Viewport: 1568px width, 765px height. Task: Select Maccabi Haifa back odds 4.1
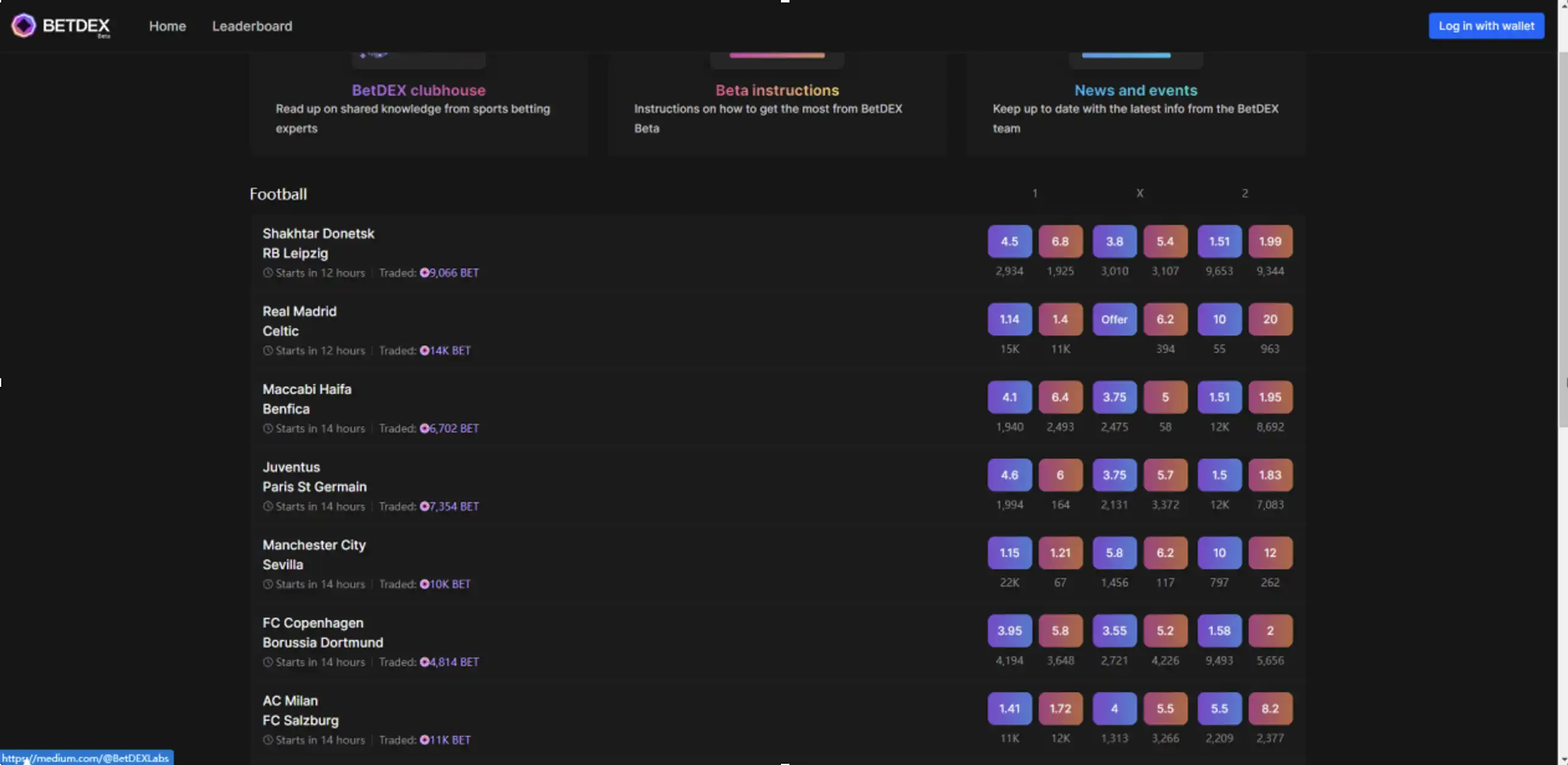coord(1009,397)
